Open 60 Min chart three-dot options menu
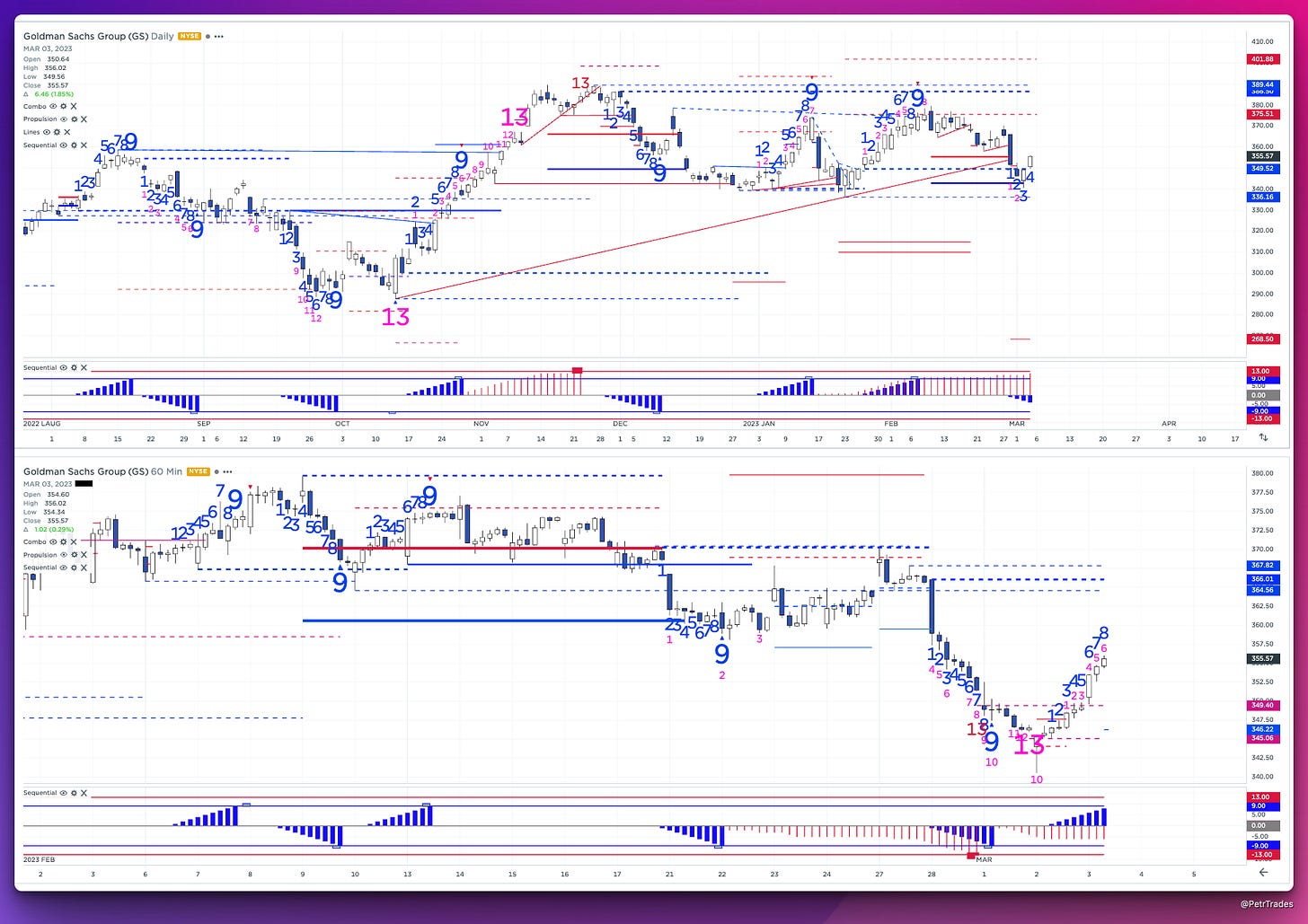 227,472
